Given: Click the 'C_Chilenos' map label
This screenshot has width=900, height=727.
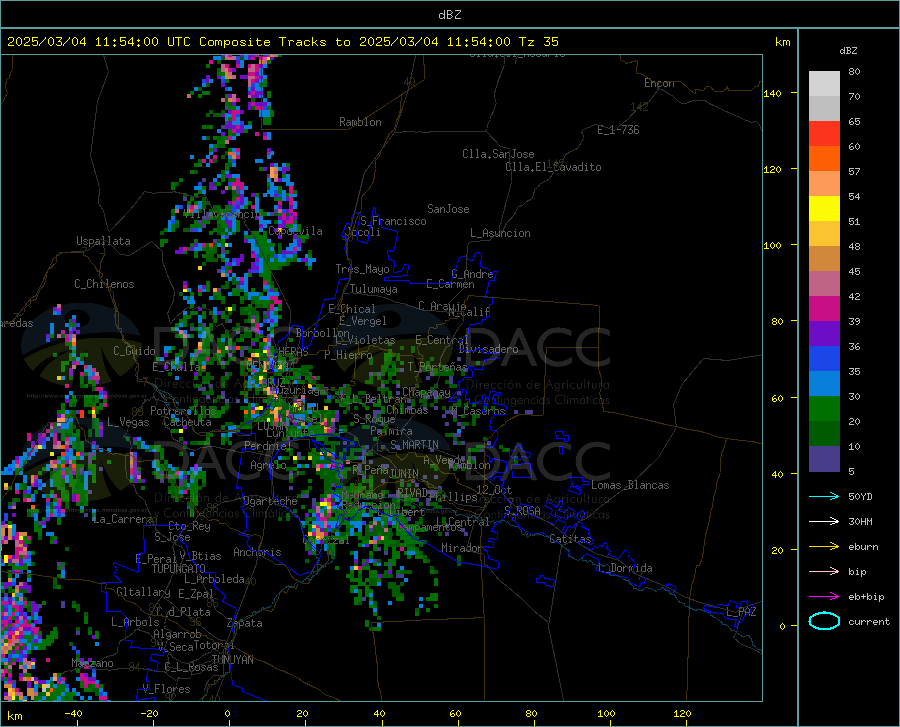Looking at the screenshot, I should pyautogui.click(x=104, y=284).
